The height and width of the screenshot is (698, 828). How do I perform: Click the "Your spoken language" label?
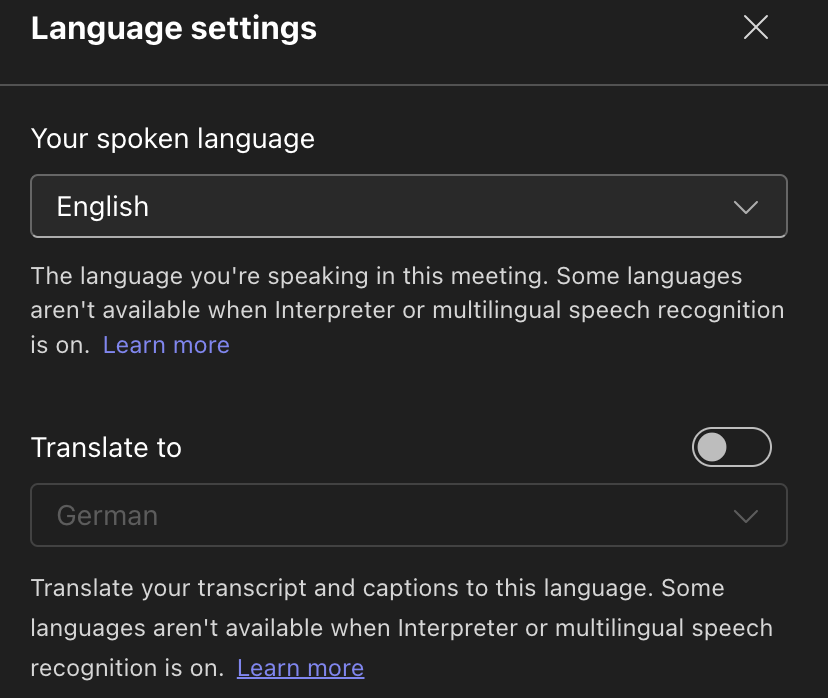[173, 138]
